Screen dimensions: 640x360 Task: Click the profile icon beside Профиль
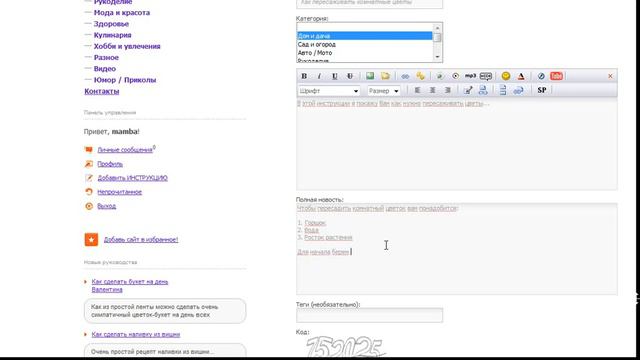pos(89,164)
